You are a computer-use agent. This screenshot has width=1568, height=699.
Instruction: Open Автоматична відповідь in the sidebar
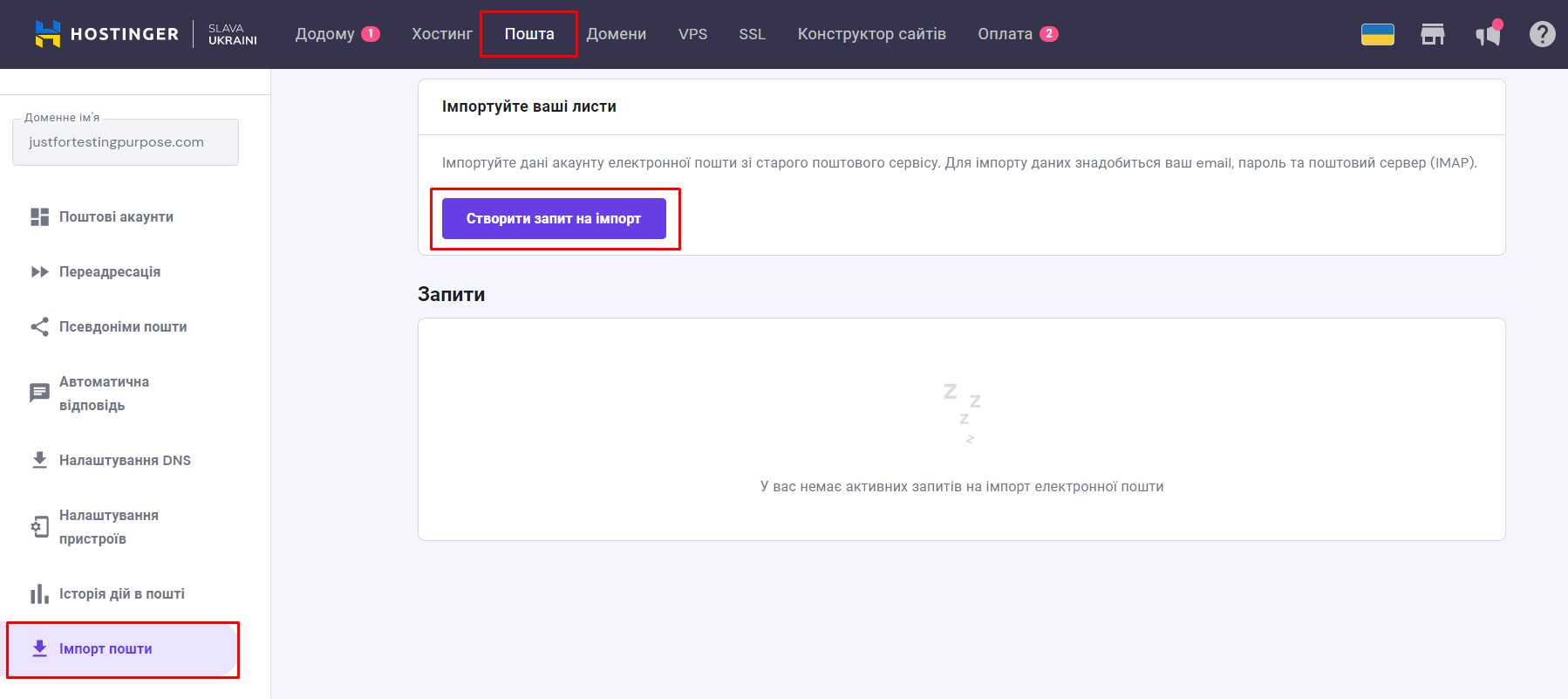(x=105, y=394)
